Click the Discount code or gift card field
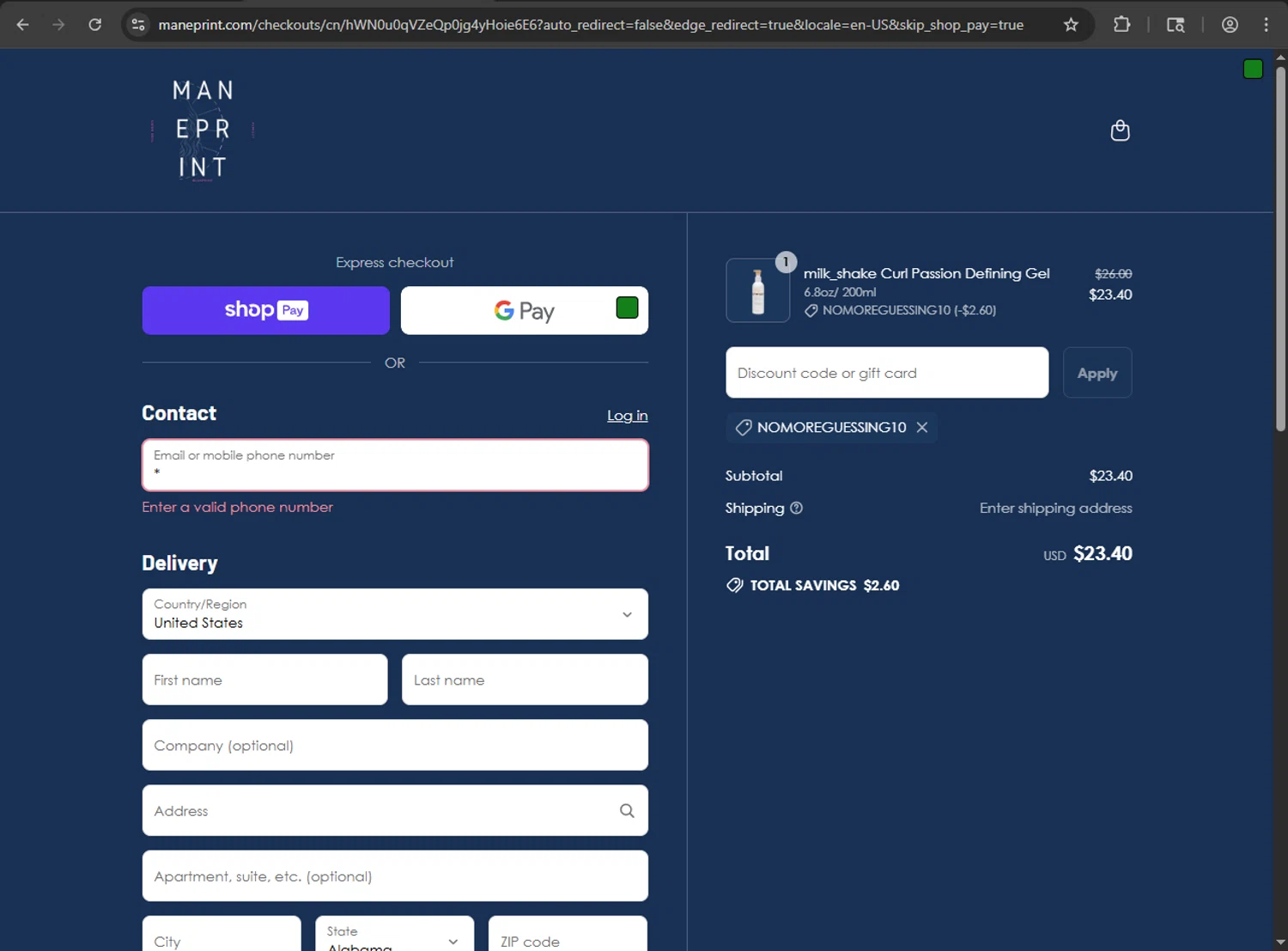 887,373
